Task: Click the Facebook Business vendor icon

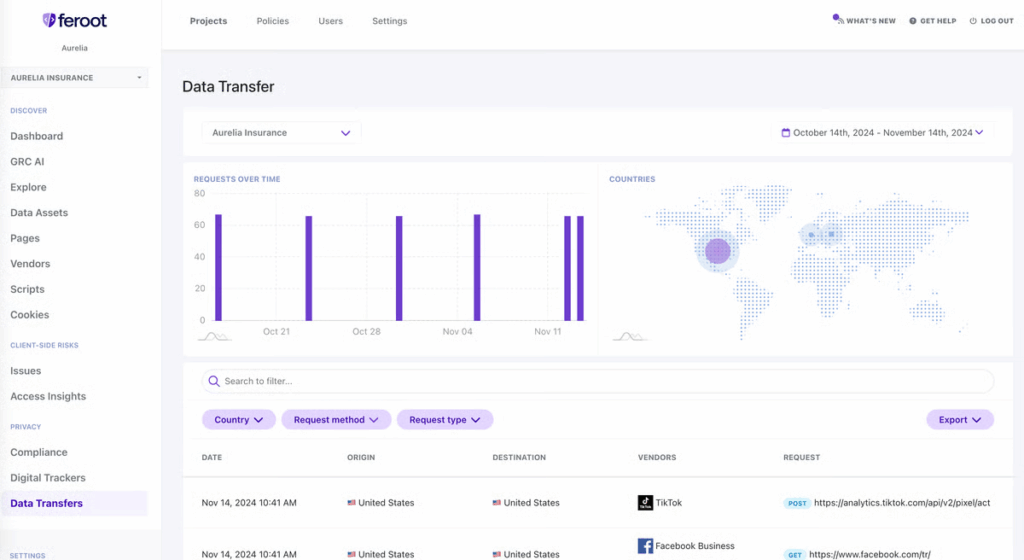Action: pos(645,546)
